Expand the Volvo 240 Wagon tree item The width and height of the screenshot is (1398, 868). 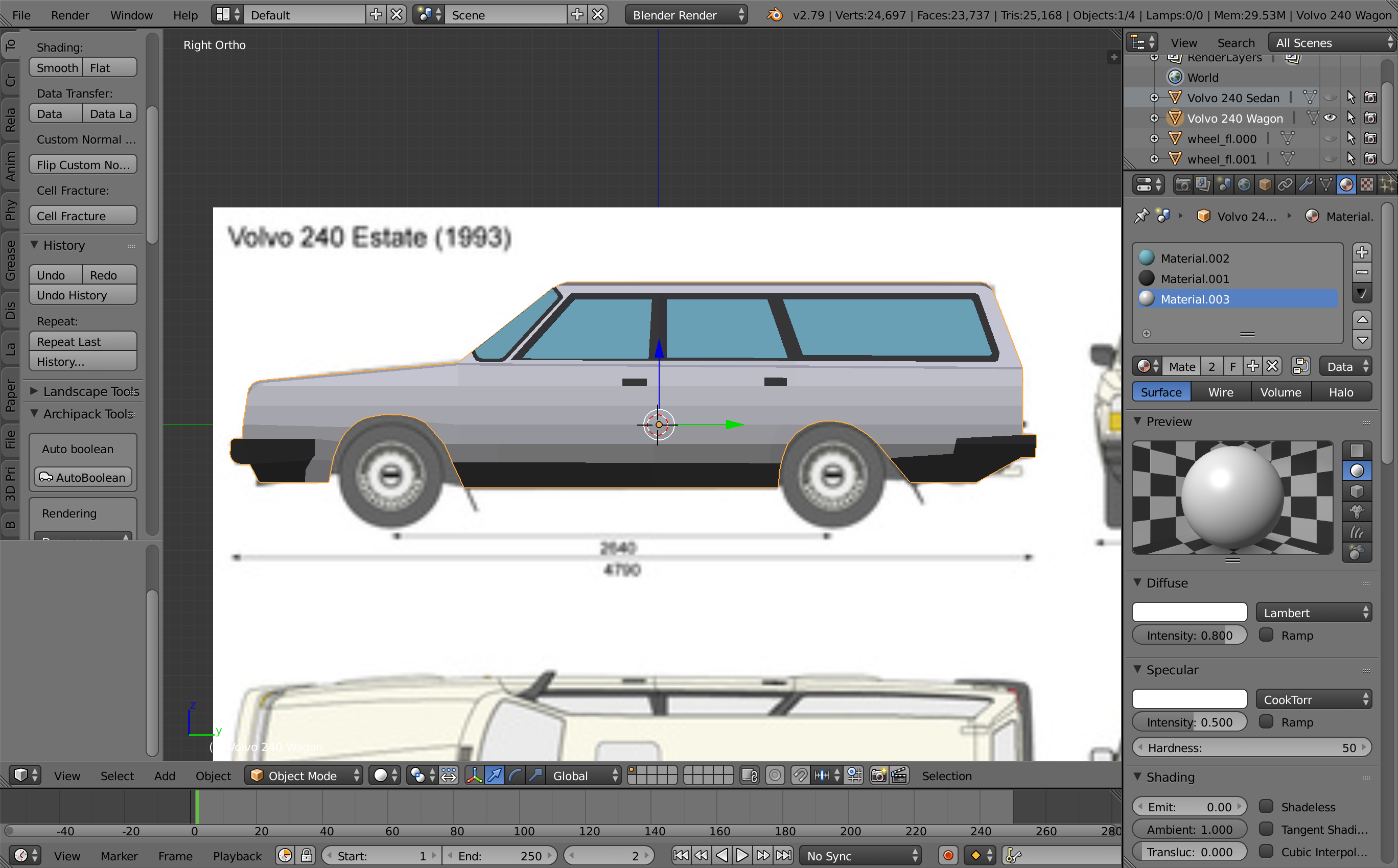pyautogui.click(x=1154, y=118)
